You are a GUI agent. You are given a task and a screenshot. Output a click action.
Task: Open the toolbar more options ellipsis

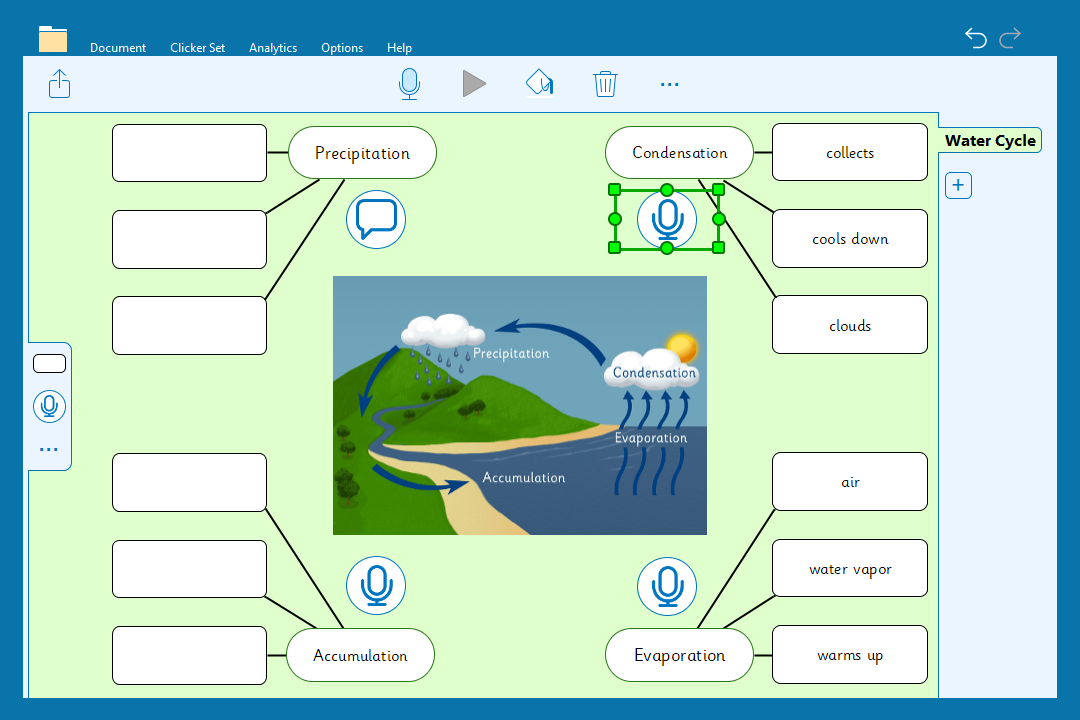tap(670, 84)
